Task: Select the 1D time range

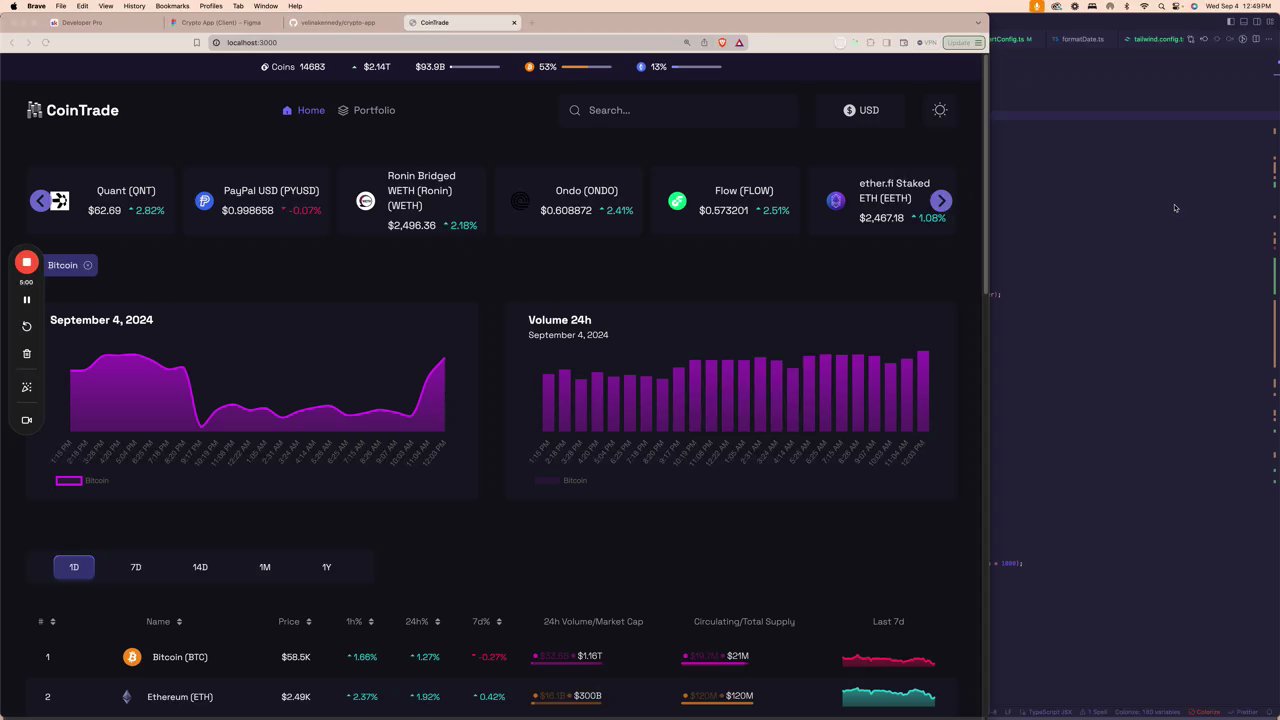Action: (74, 567)
